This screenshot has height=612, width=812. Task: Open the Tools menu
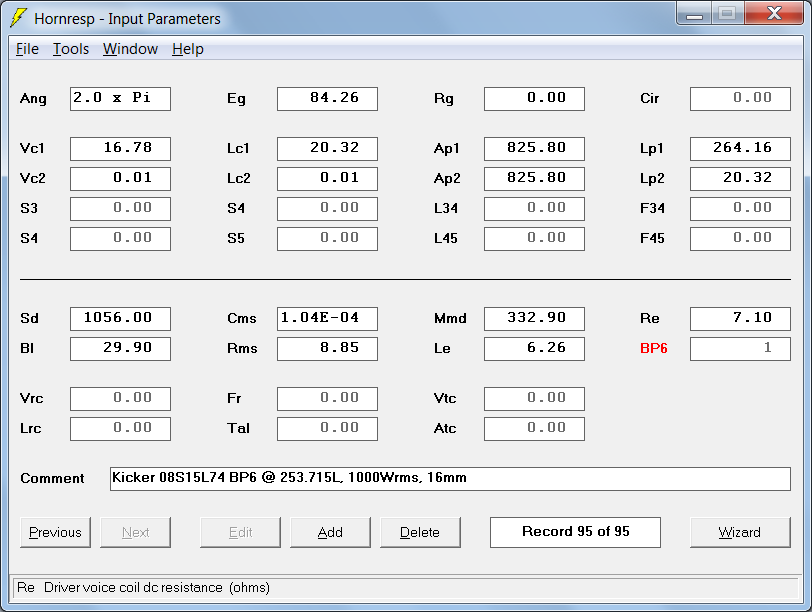point(71,49)
